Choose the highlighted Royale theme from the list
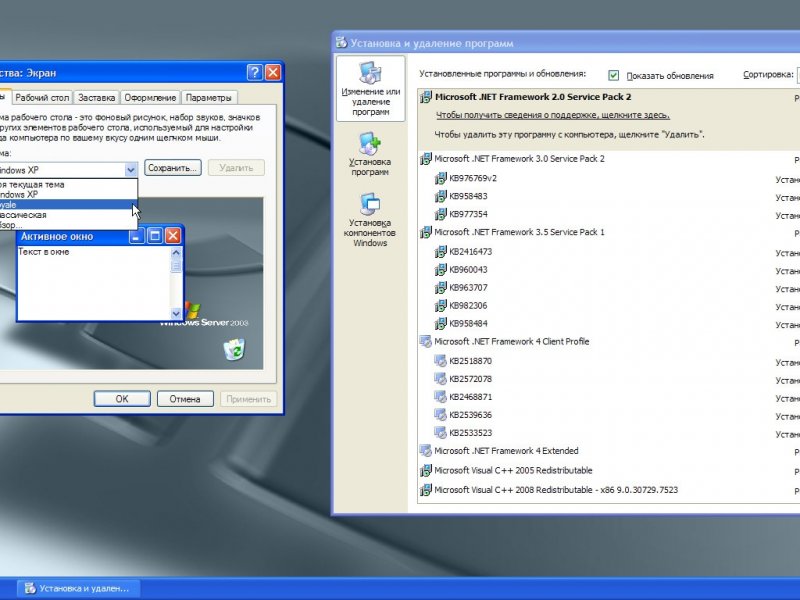This screenshot has width=800, height=600. [68, 205]
